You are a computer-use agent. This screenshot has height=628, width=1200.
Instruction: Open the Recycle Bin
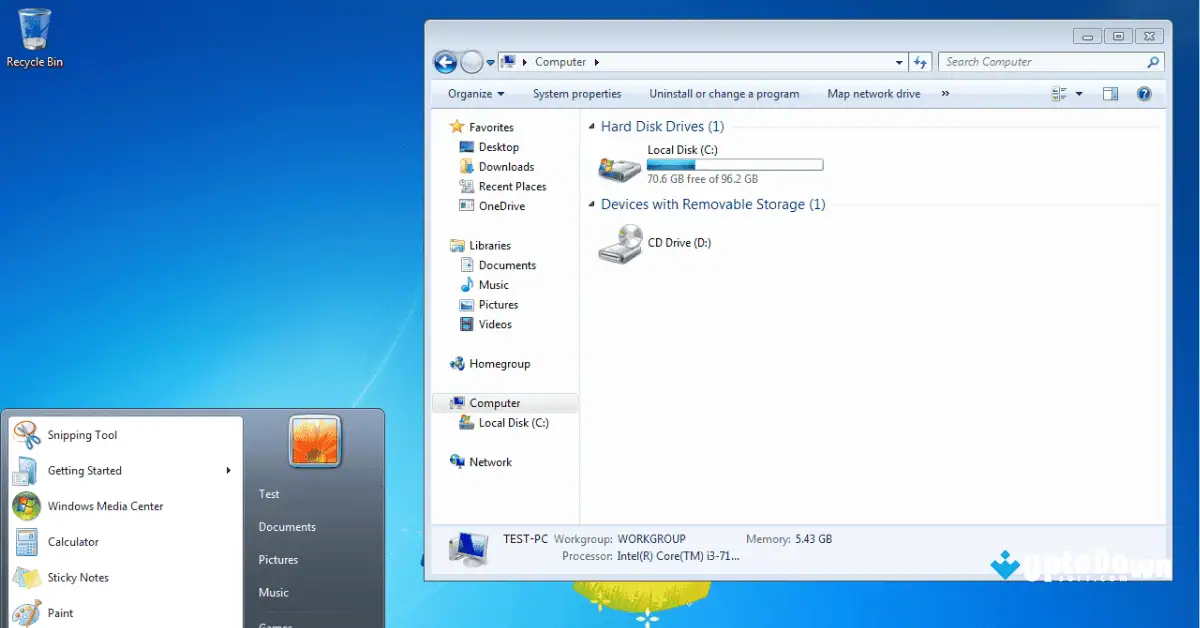33,30
